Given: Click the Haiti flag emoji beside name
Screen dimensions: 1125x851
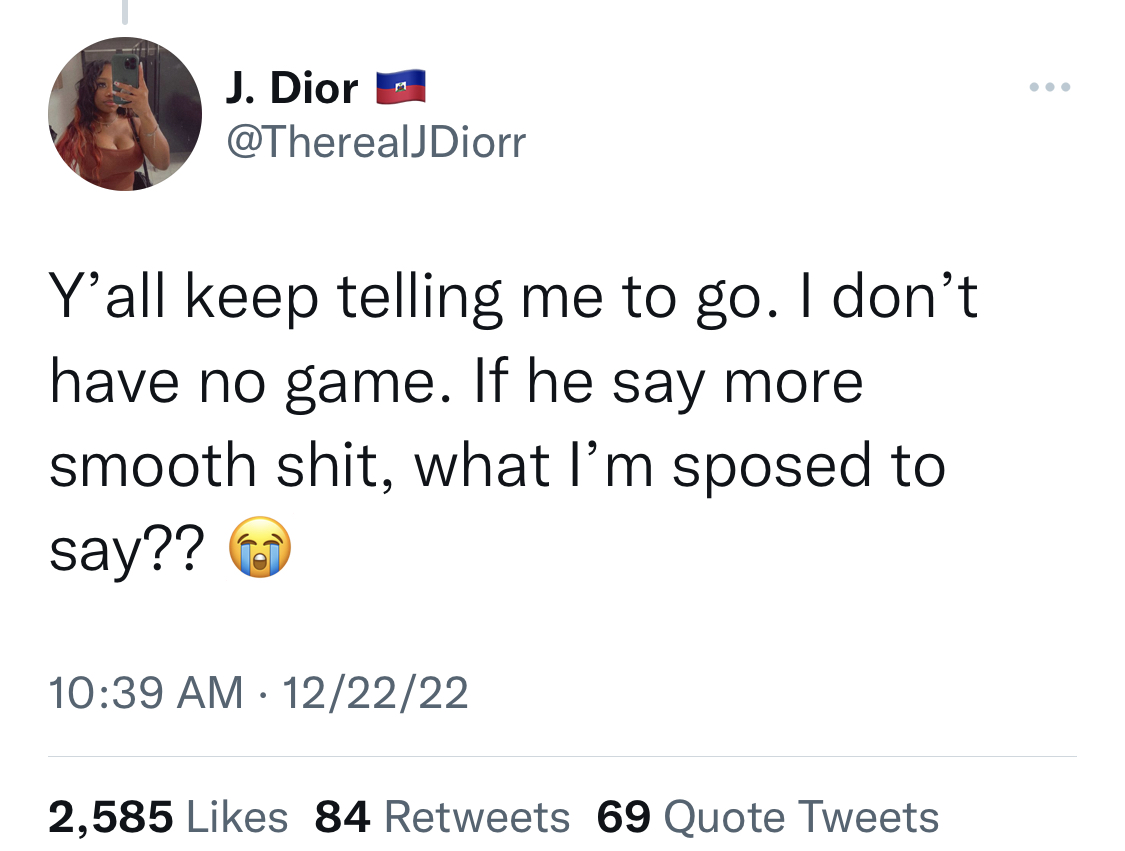Looking at the screenshot, I should [401, 87].
